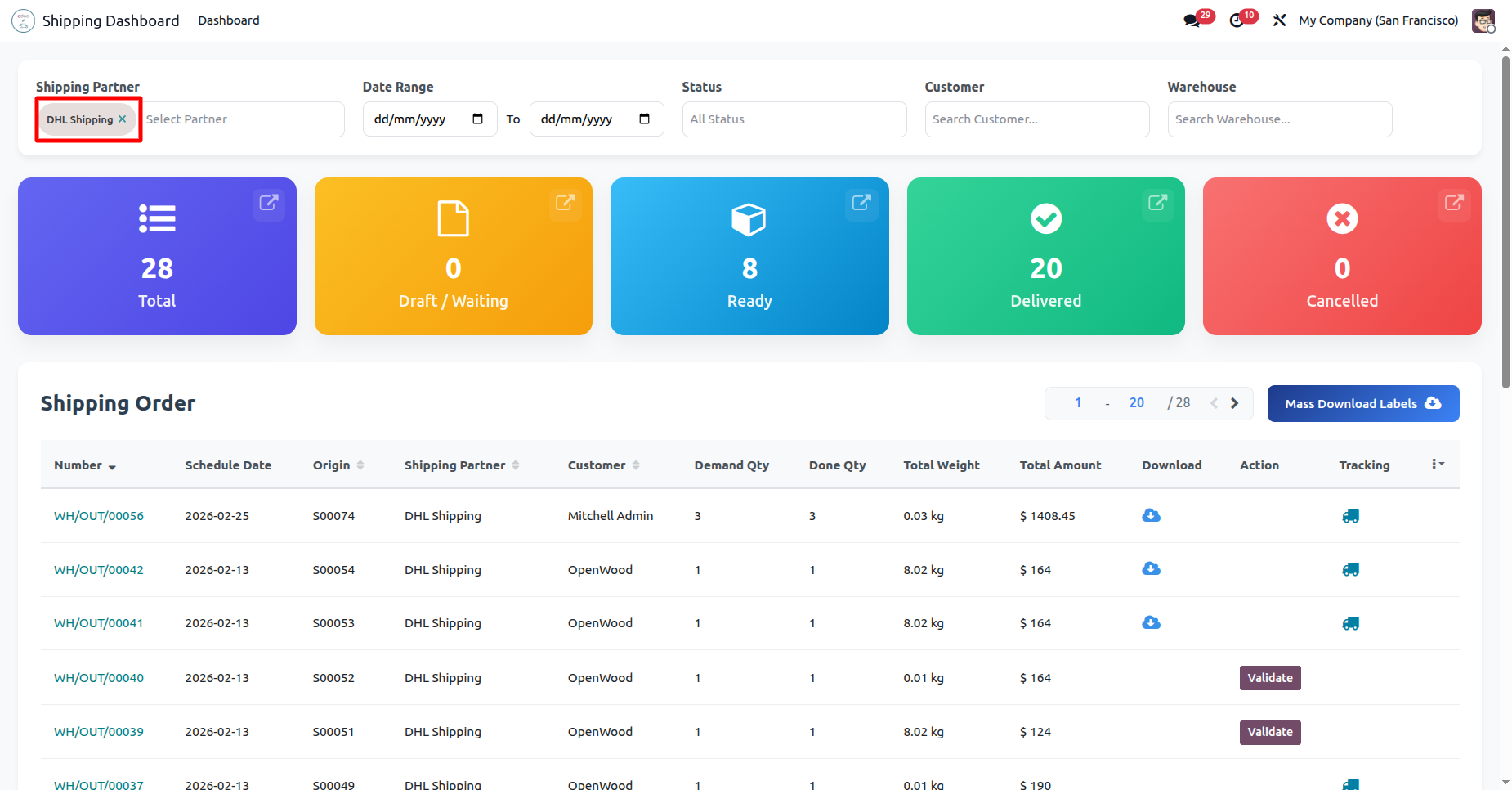
Task: Switch company via My Company (San Francisco)
Action: [x=1378, y=20]
